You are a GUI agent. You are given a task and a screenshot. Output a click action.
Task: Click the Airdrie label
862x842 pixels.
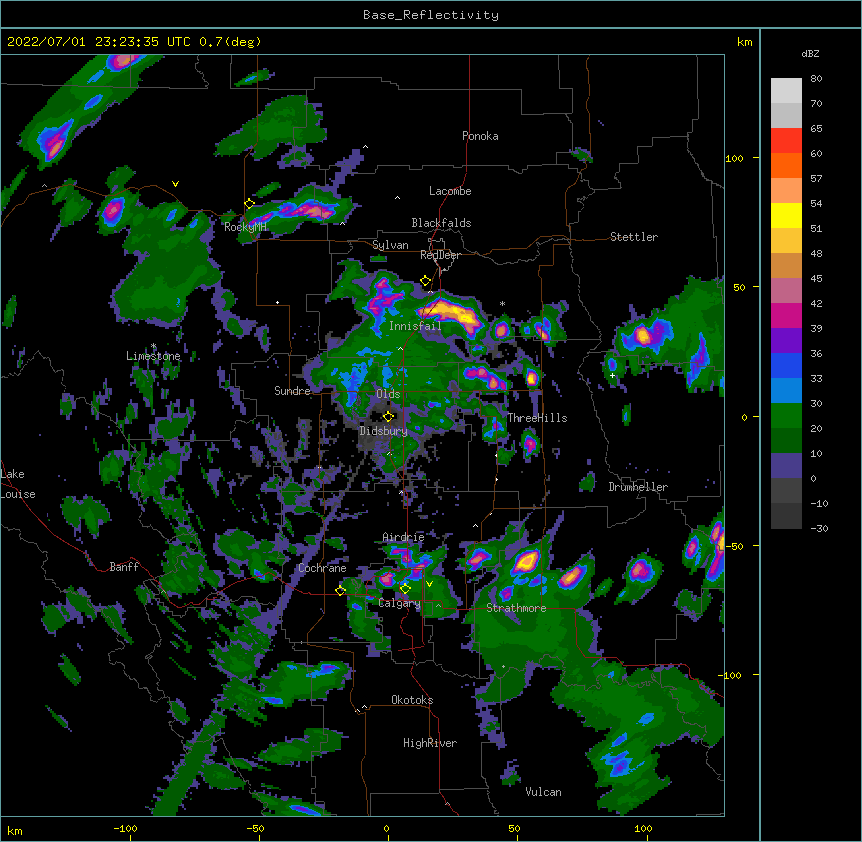(403, 536)
